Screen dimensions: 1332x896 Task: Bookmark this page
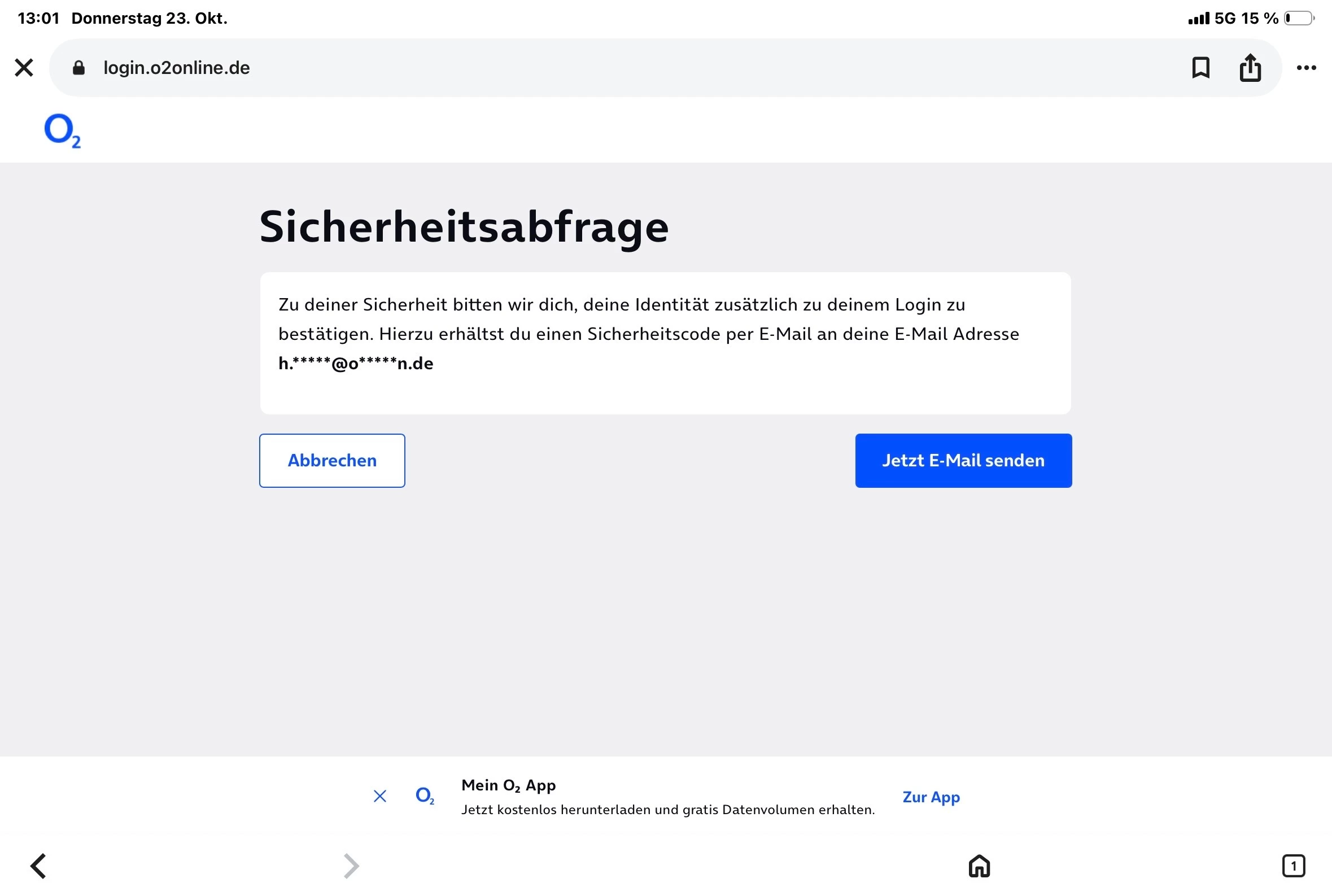click(1200, 67)
